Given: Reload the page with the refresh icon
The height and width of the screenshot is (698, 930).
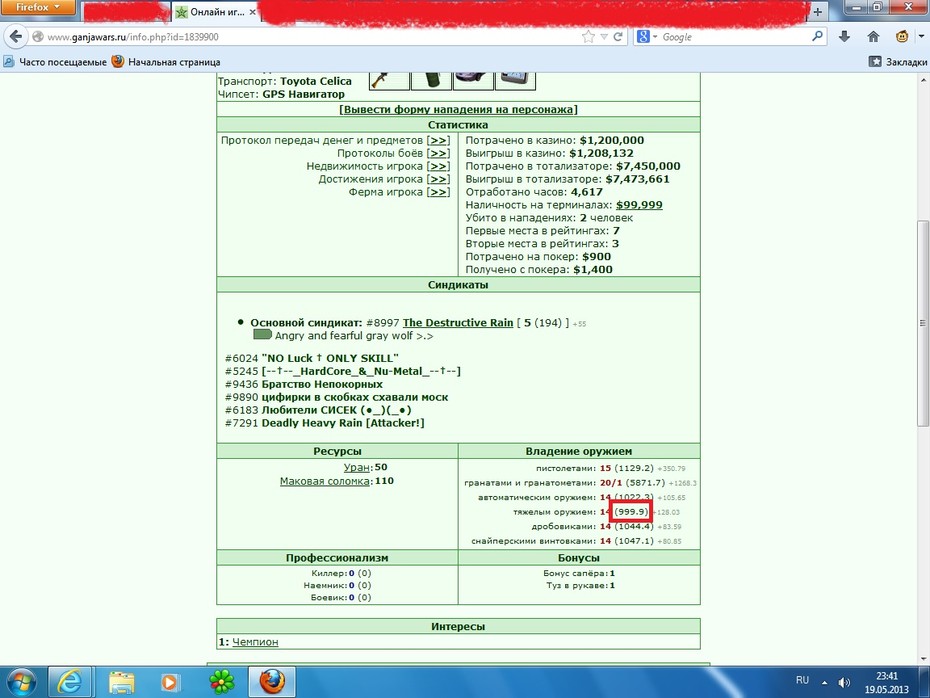Looking at the screenshot, I should tap(617, 37).
